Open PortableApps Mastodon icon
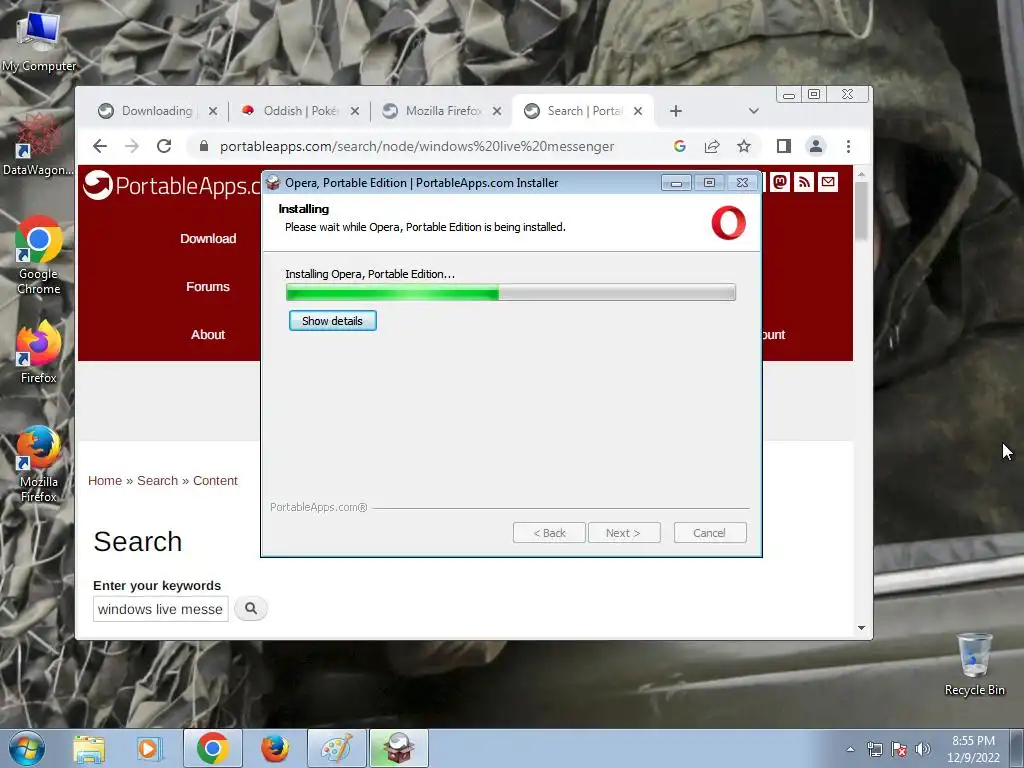This screenshot has height=768, width=1024. pyautogui.click(x=780, y=182)
